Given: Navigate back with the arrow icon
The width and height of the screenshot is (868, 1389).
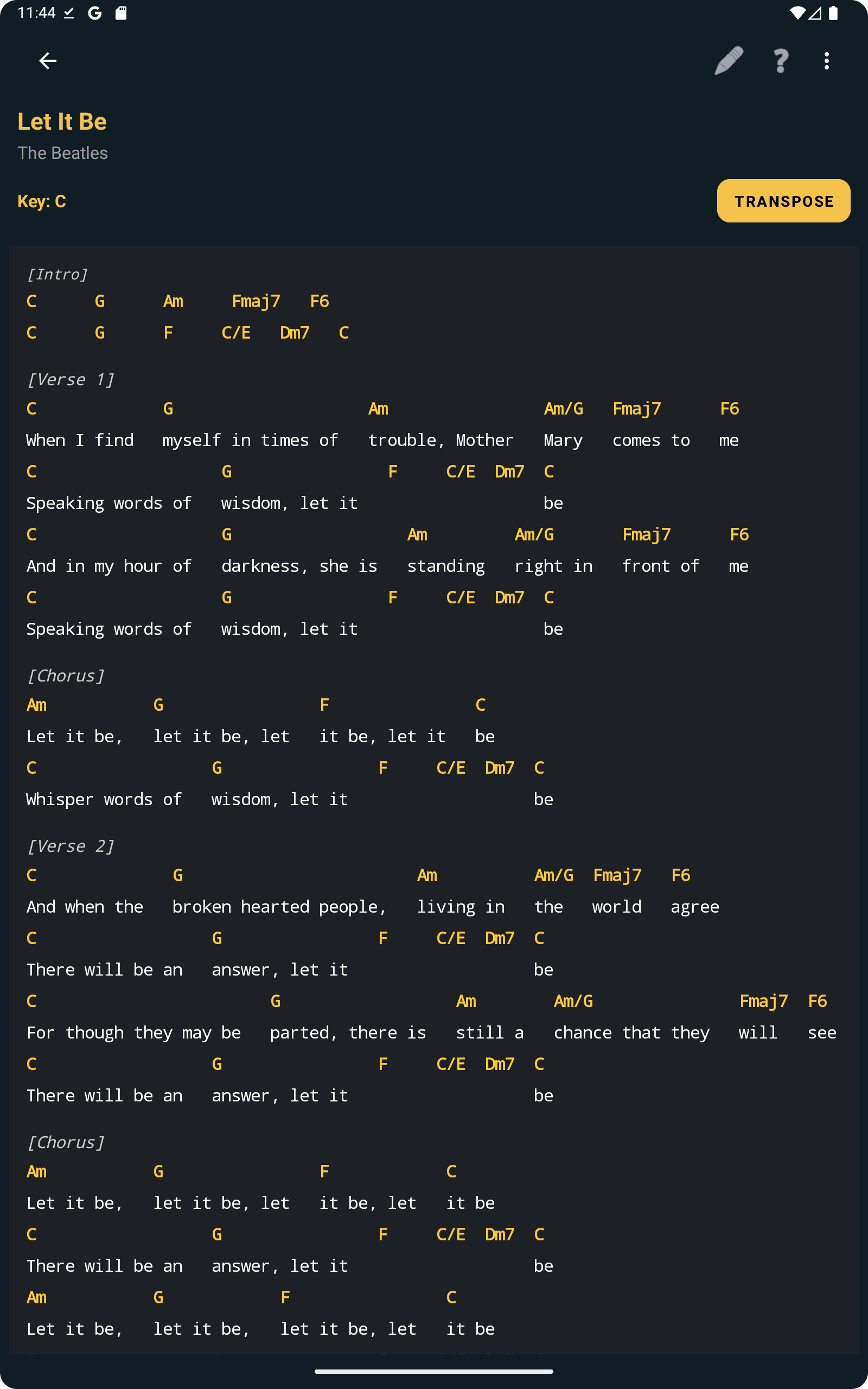Looking at the screenshot, I should point(48,60).
